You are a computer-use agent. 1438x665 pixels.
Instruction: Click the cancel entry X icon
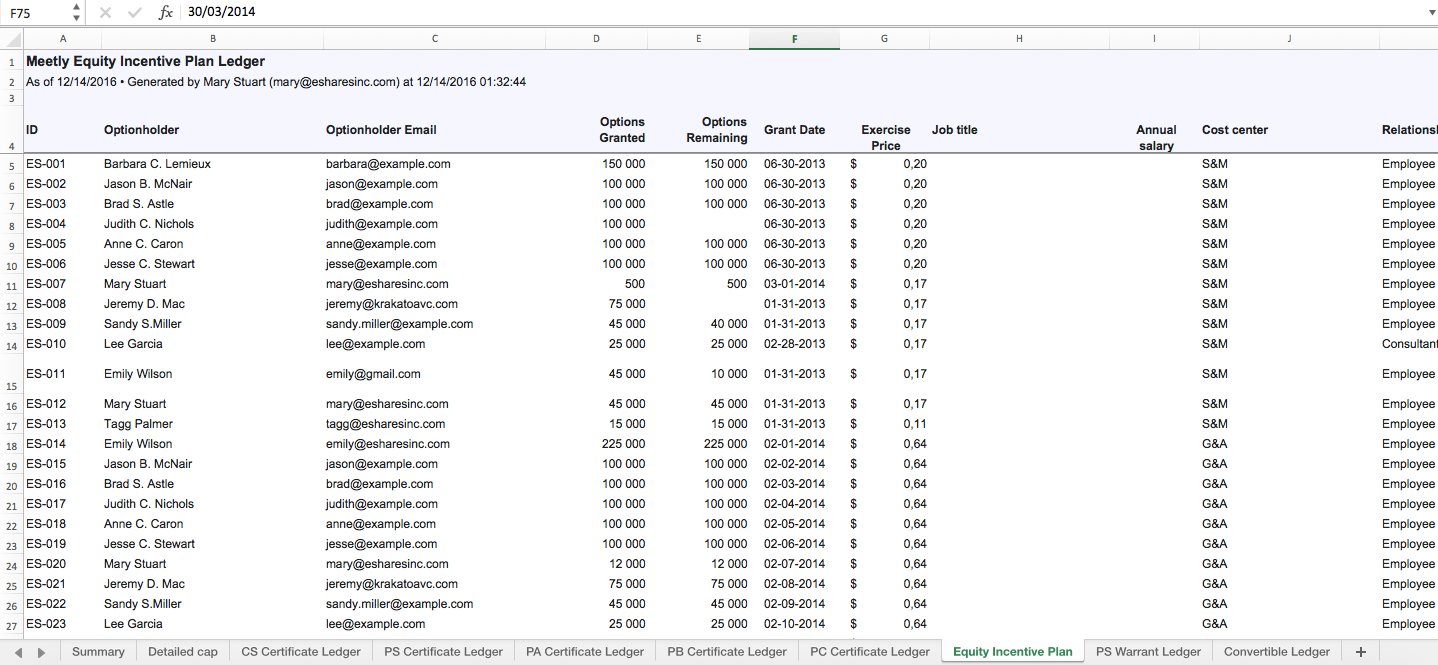tap(105, 12)
